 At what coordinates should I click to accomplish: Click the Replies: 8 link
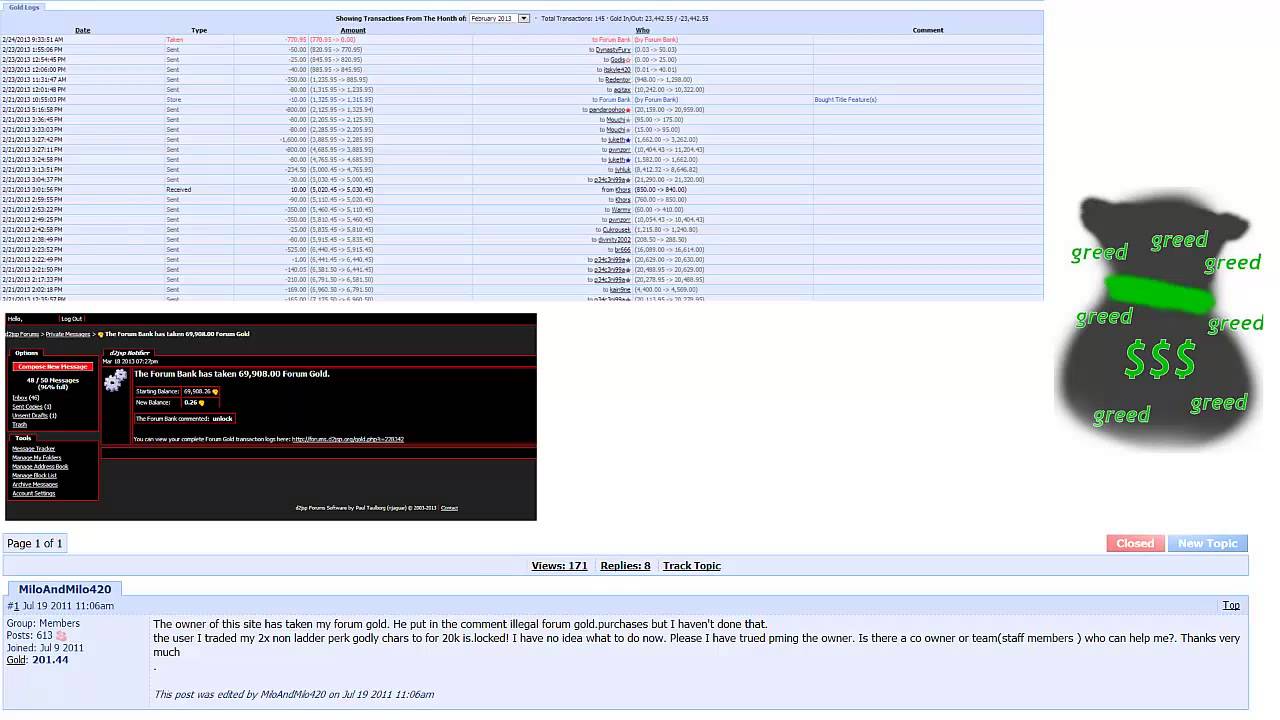625,566
